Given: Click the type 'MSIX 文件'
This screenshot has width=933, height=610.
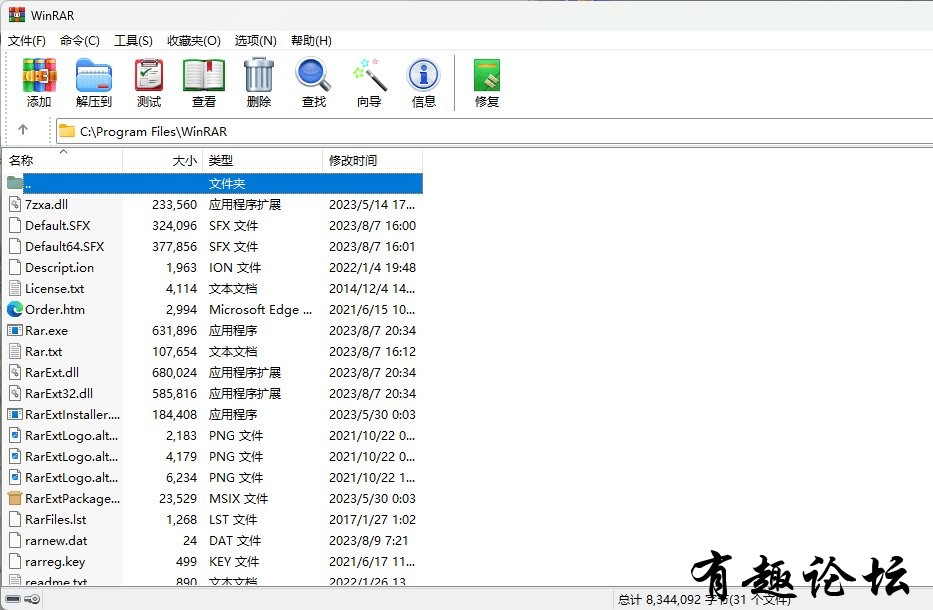Looking at the screenshot, I should click(x=239, y=499).
